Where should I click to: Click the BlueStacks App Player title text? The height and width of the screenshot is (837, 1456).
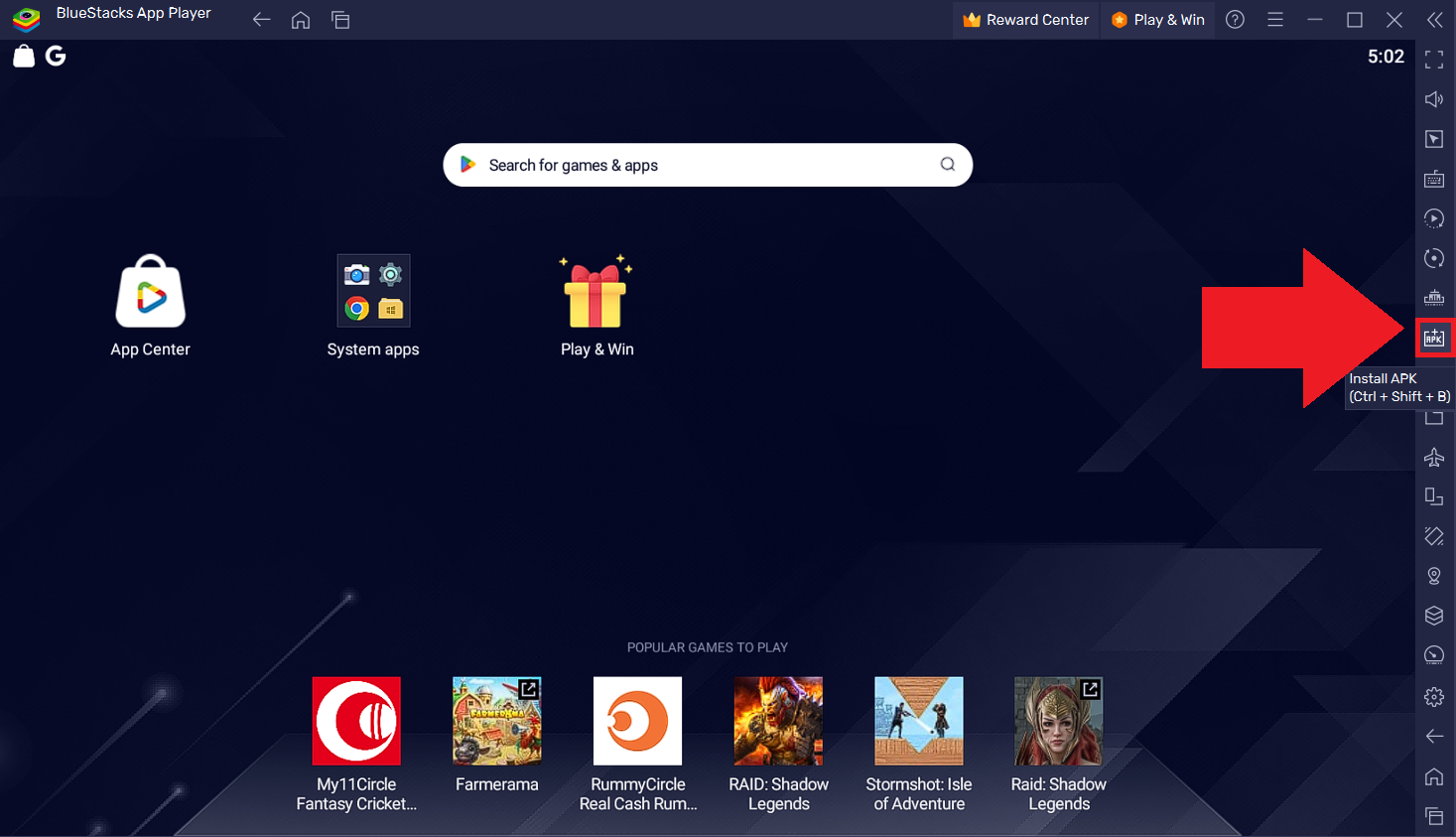tap(133, 14)
